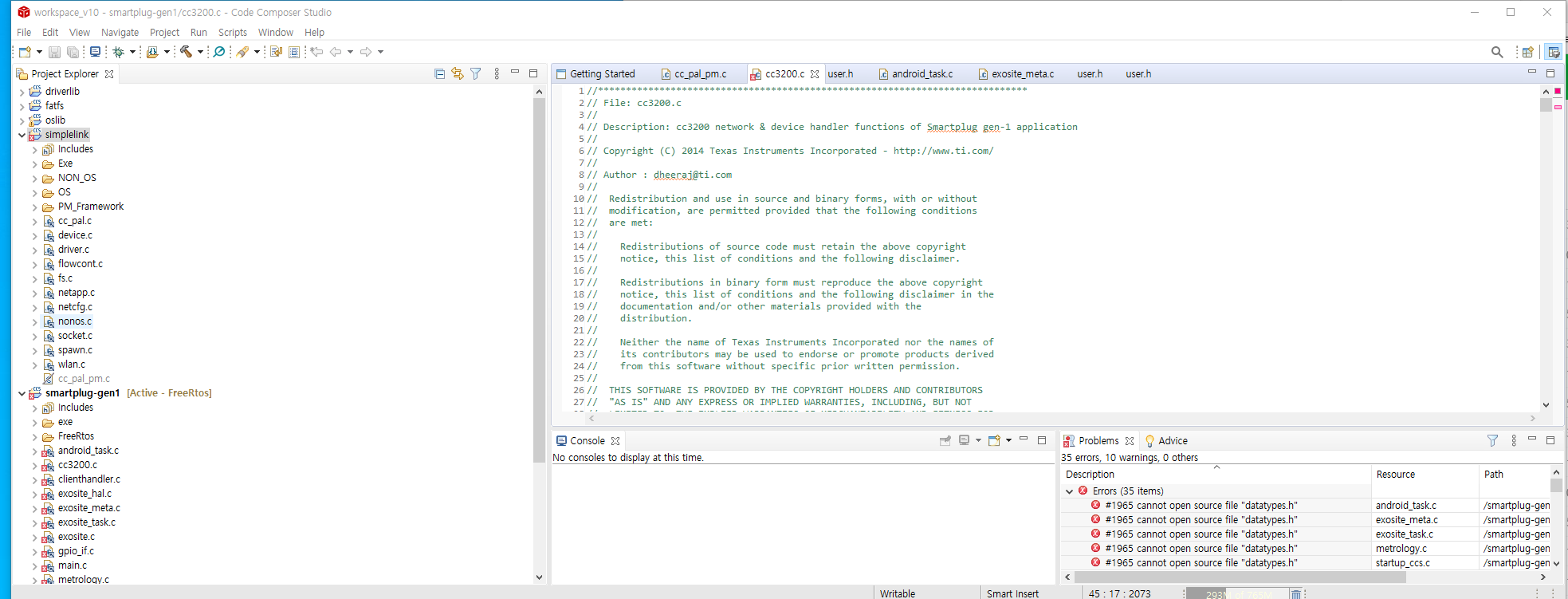1568x599 pixels.
Task: Click the Save icon in the toolbar
Action: pyautogui.click(x=54, y=52)
